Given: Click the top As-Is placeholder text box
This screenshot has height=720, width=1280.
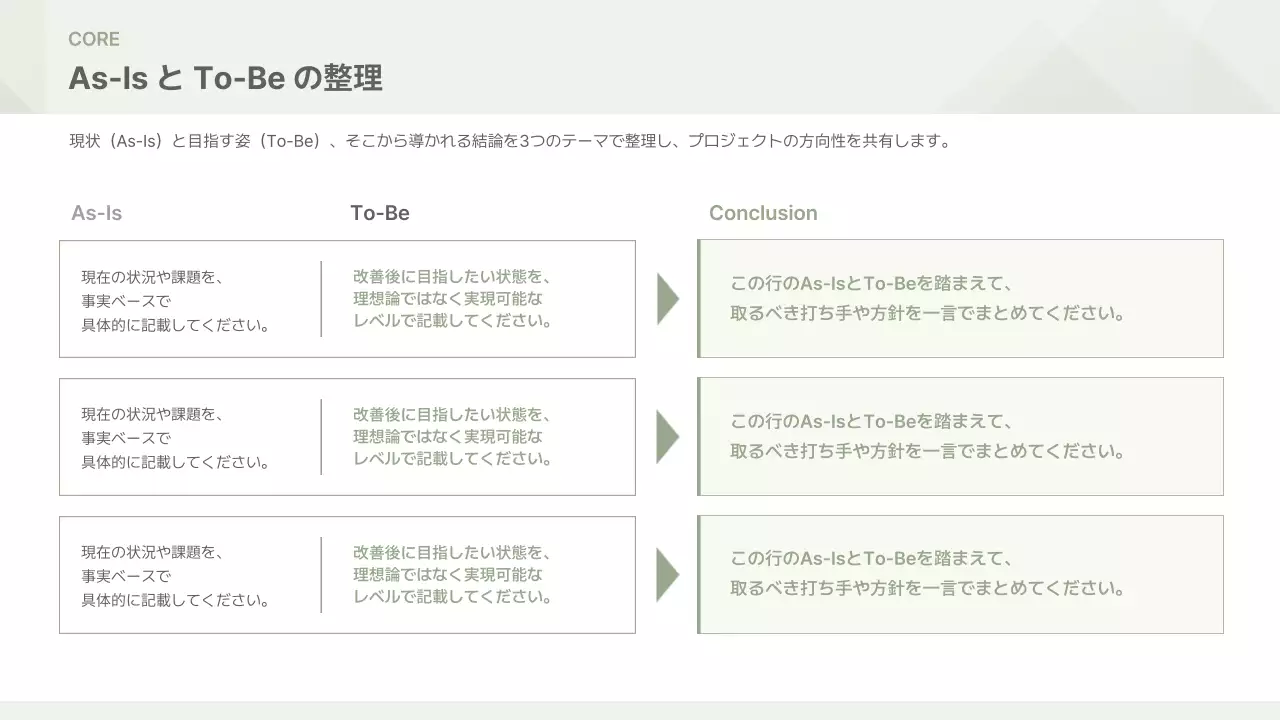Looking at the screenshot, I should point(175,298).
